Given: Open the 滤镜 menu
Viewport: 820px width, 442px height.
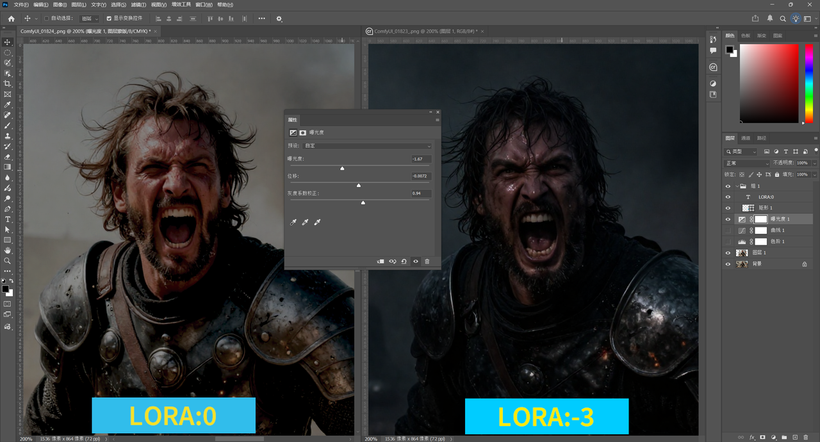Looking at the screenshot, I should [x=140, y=4].
